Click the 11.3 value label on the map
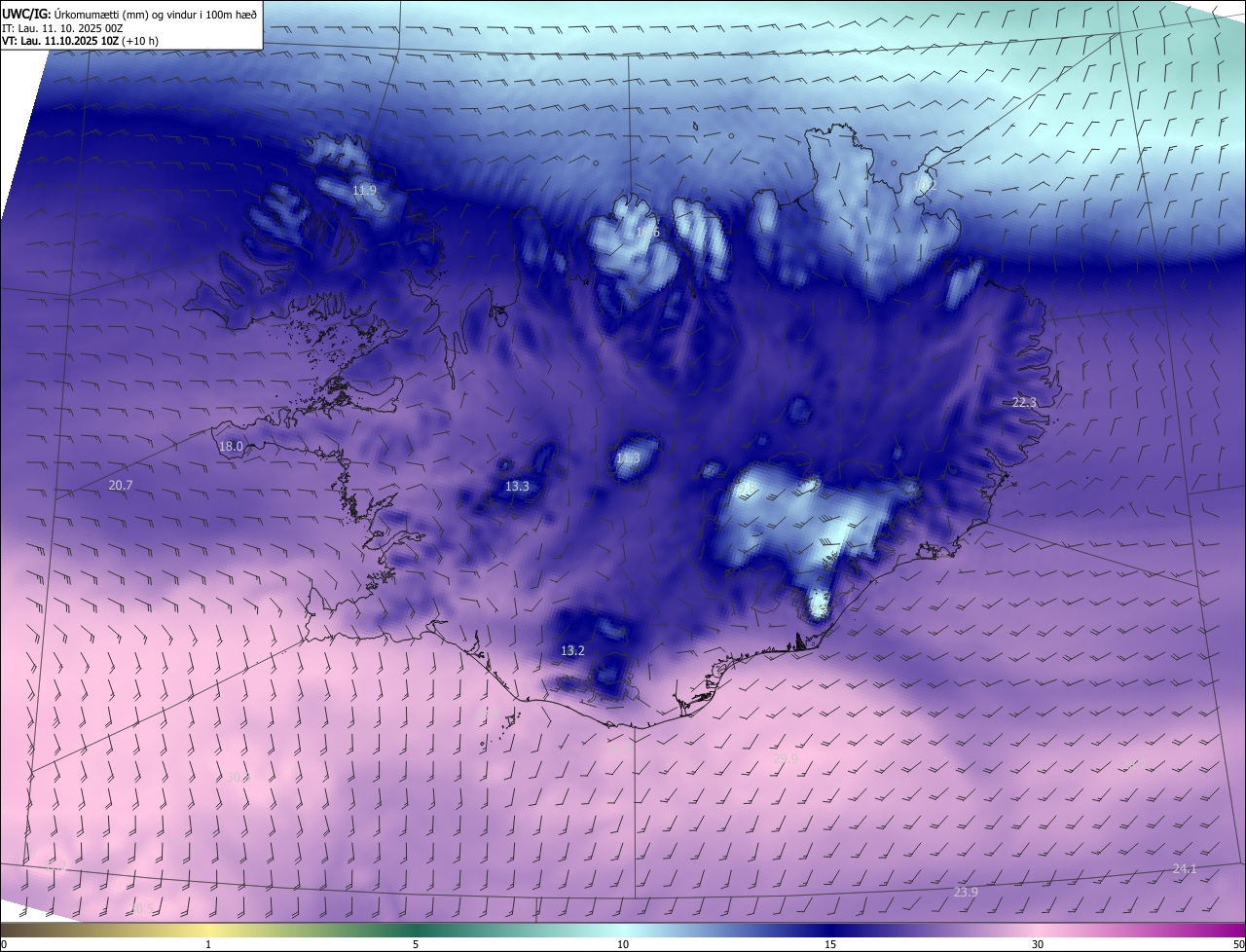This screenshot has height=952, width=1246. pos(629,458)
